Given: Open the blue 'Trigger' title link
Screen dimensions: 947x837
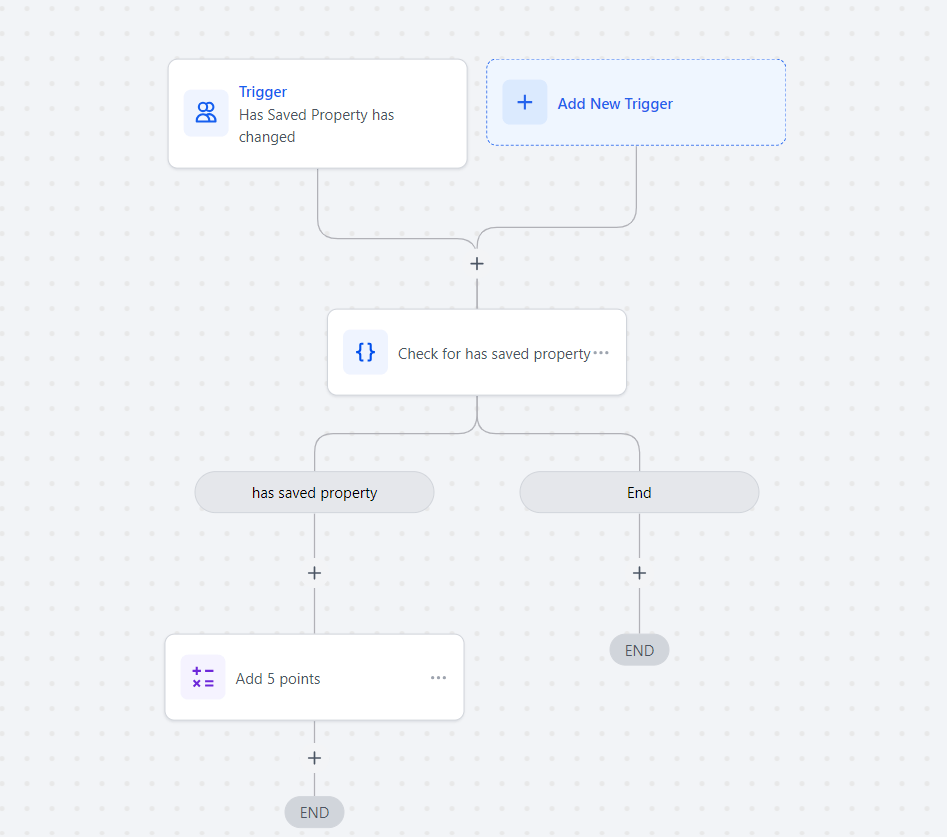Looking at the screenshot, I should pos(263,92).
